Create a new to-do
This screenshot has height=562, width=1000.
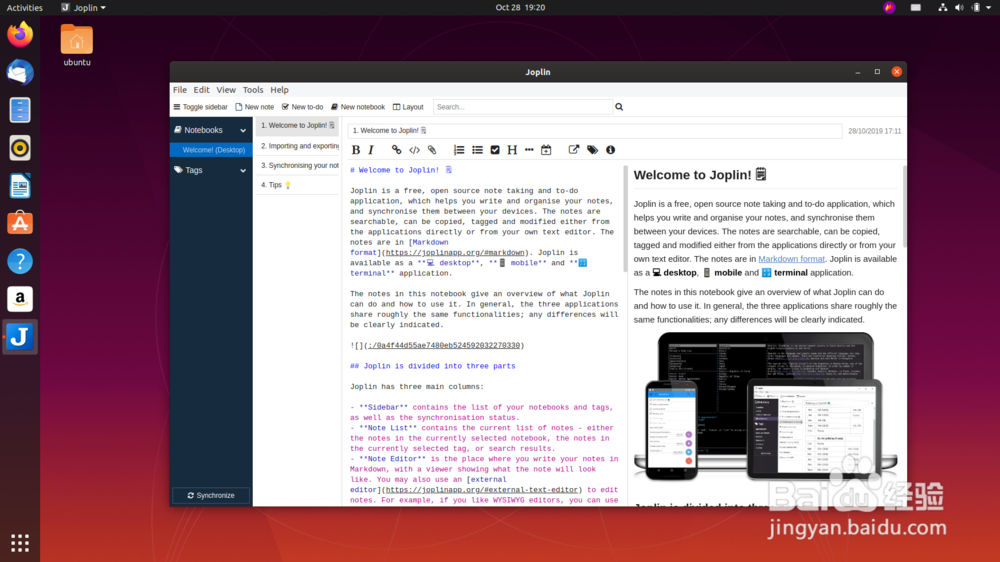coord(302,107)
